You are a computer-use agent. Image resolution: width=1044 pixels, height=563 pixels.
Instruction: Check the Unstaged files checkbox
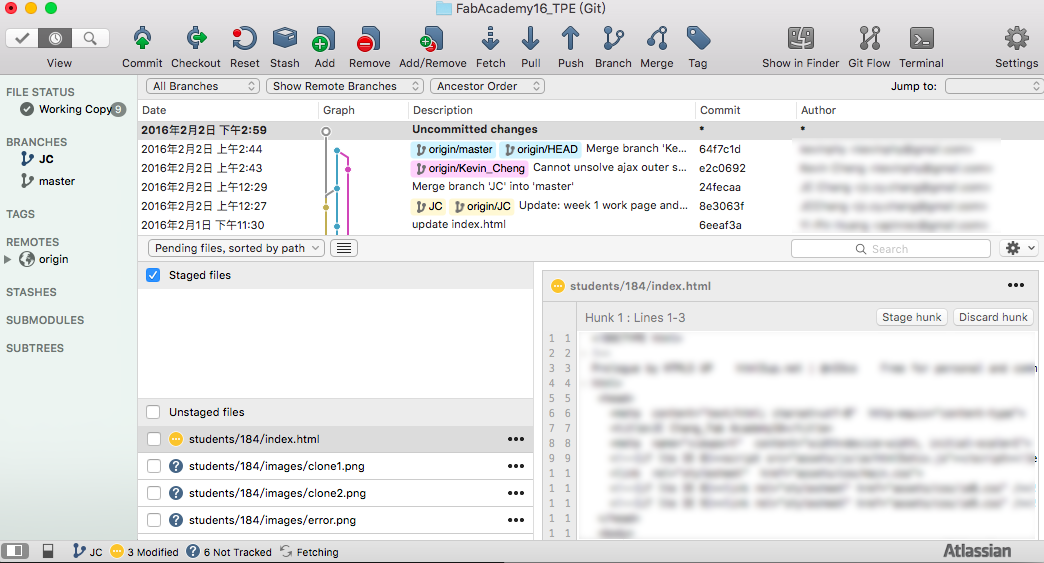[153, 412]
